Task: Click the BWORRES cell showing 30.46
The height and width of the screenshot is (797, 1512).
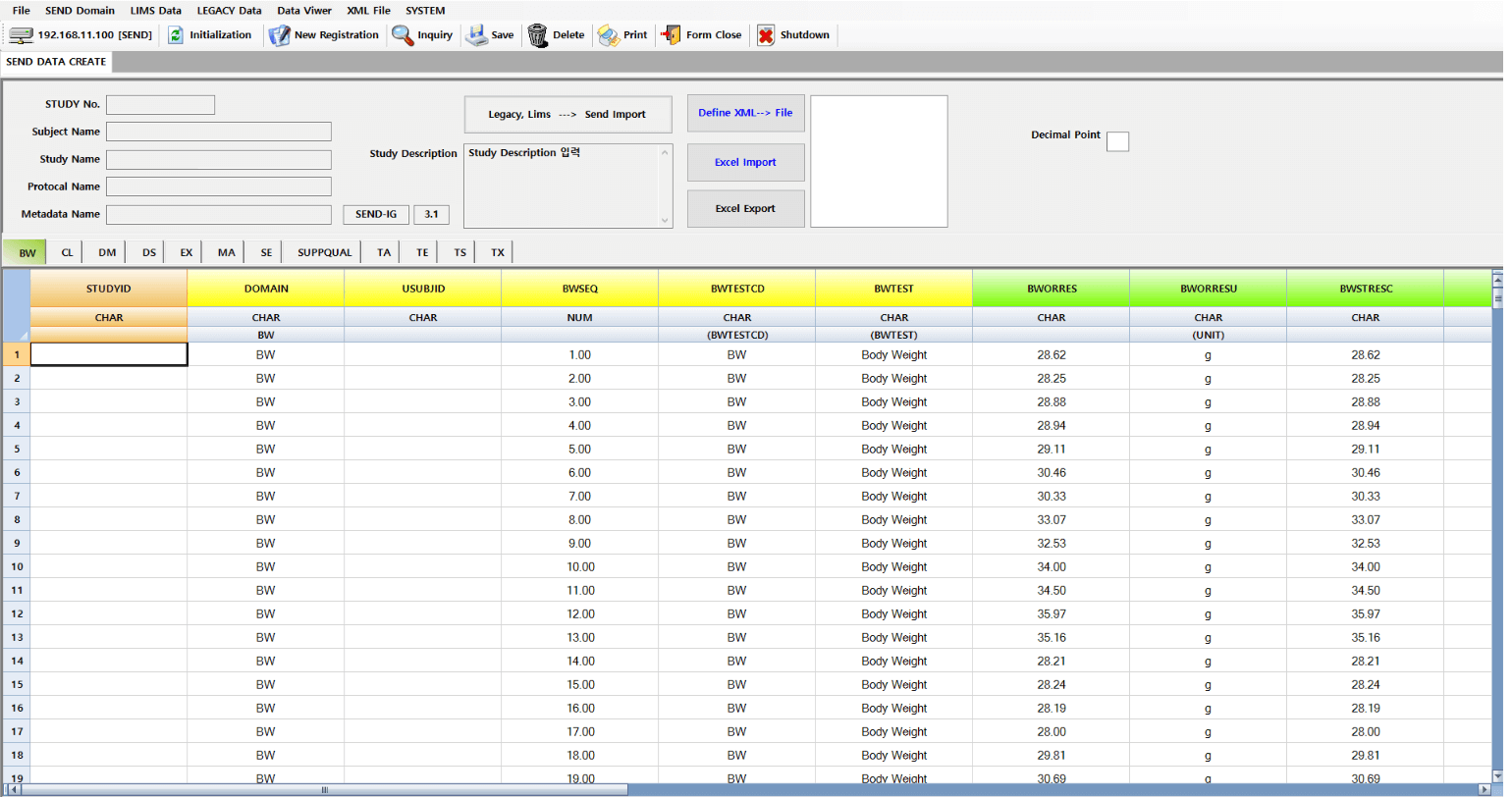Action: pos(1052,472)
